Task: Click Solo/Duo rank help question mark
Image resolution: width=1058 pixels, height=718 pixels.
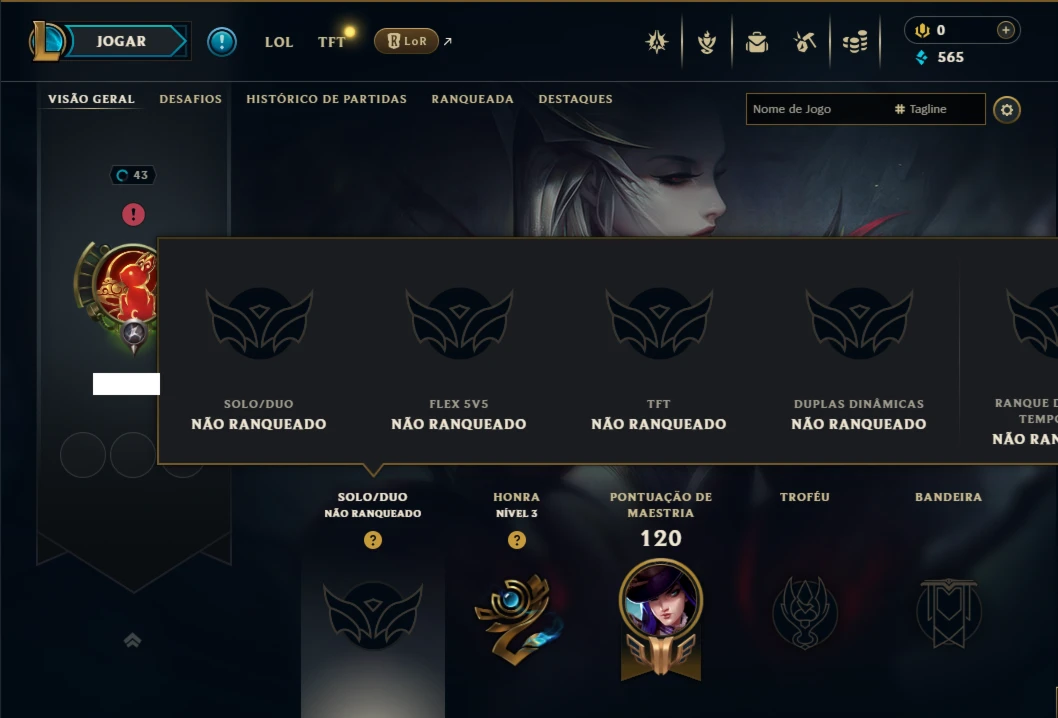Action: click(x=373, y=540)
